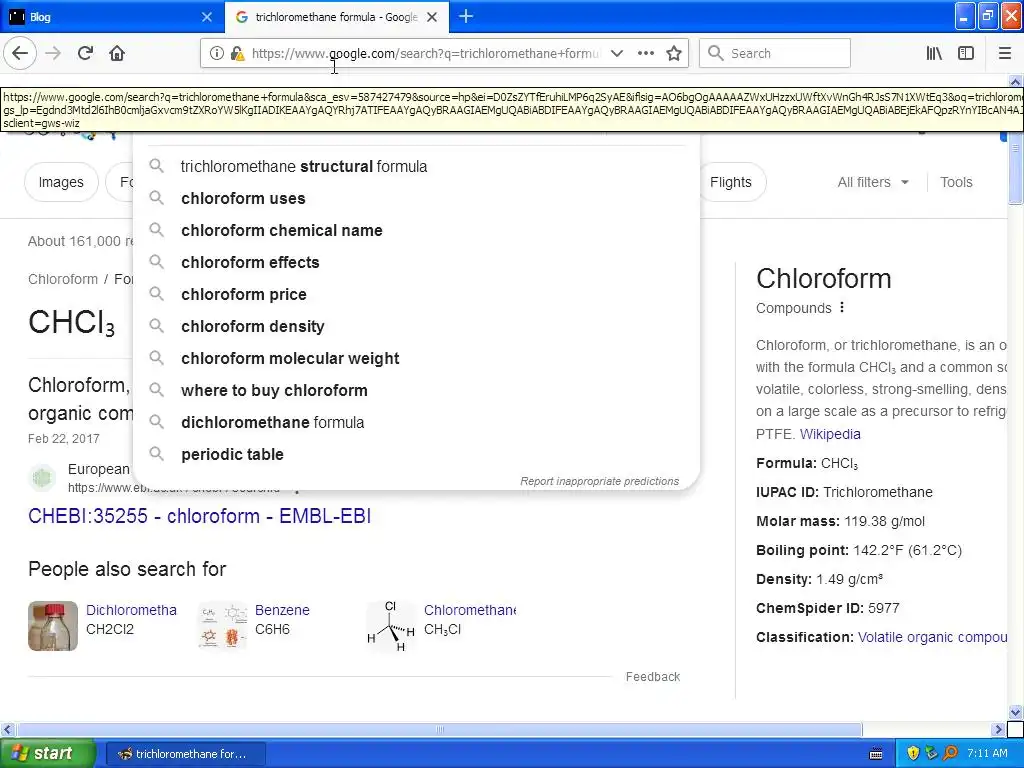Click the vertical scrollbar down arrow

(x=1016, y=712)
